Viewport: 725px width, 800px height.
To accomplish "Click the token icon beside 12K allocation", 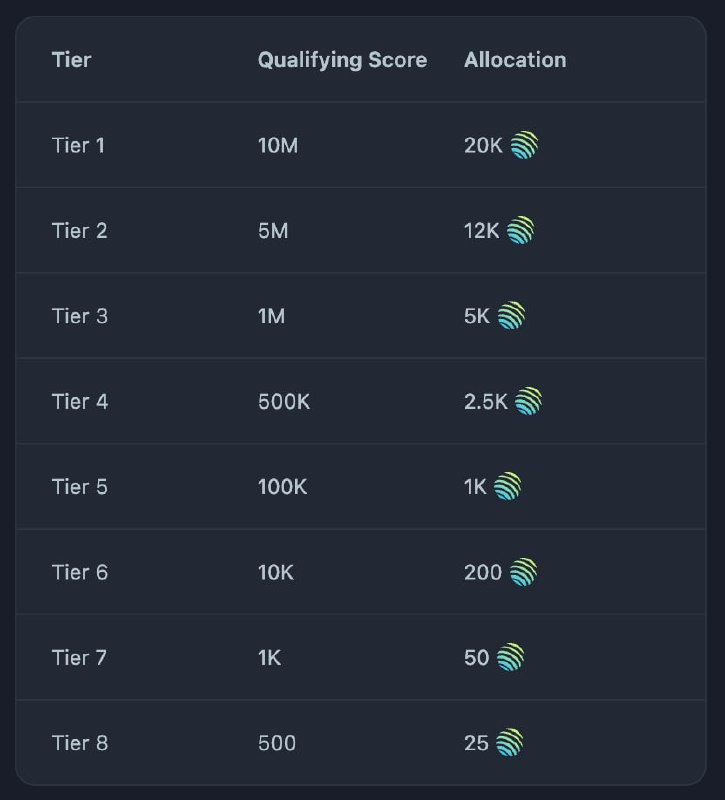I will [x=520, y=231].
